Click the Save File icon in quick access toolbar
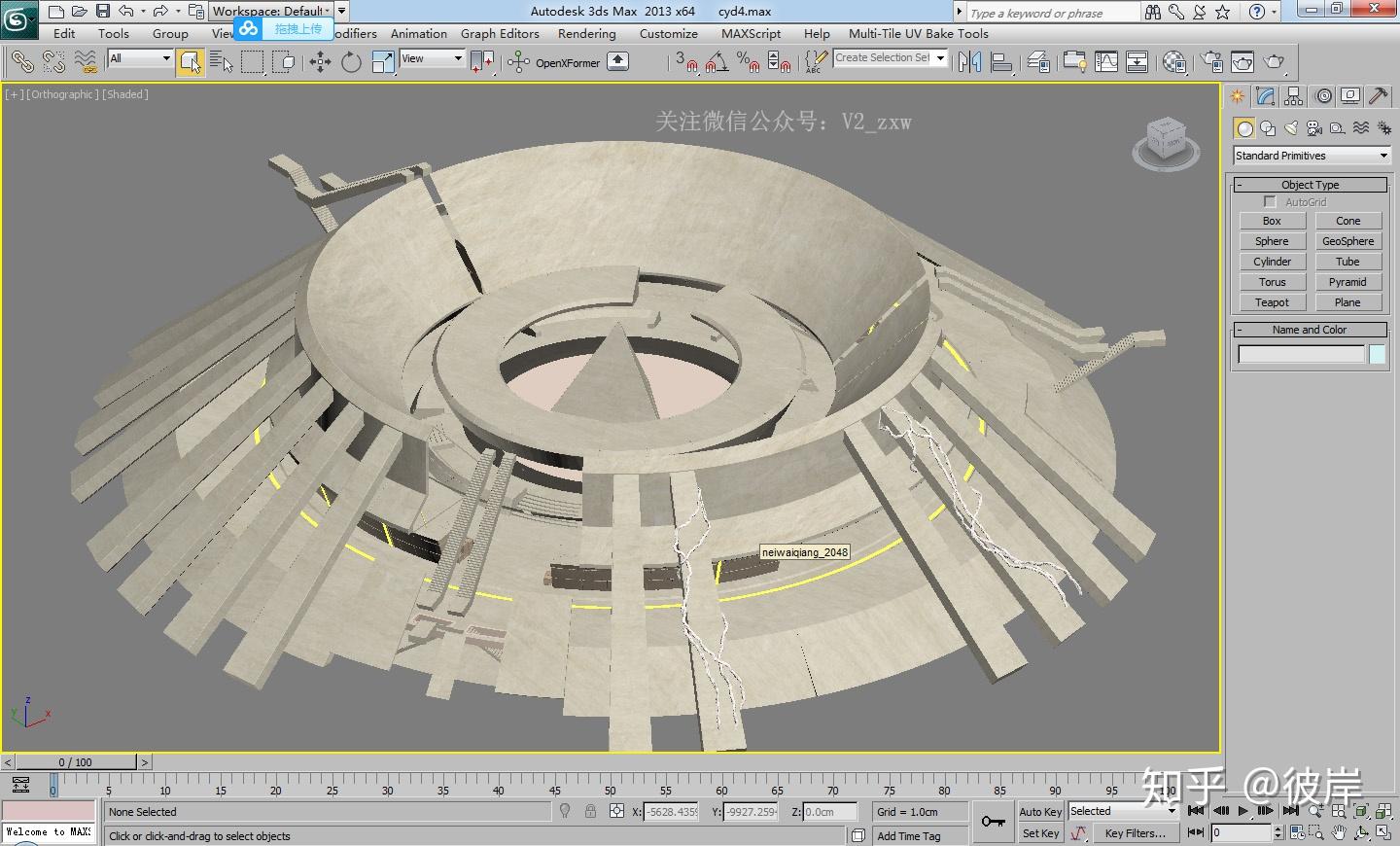Screen dimensions: 1400x846 [x=102, y=12]
